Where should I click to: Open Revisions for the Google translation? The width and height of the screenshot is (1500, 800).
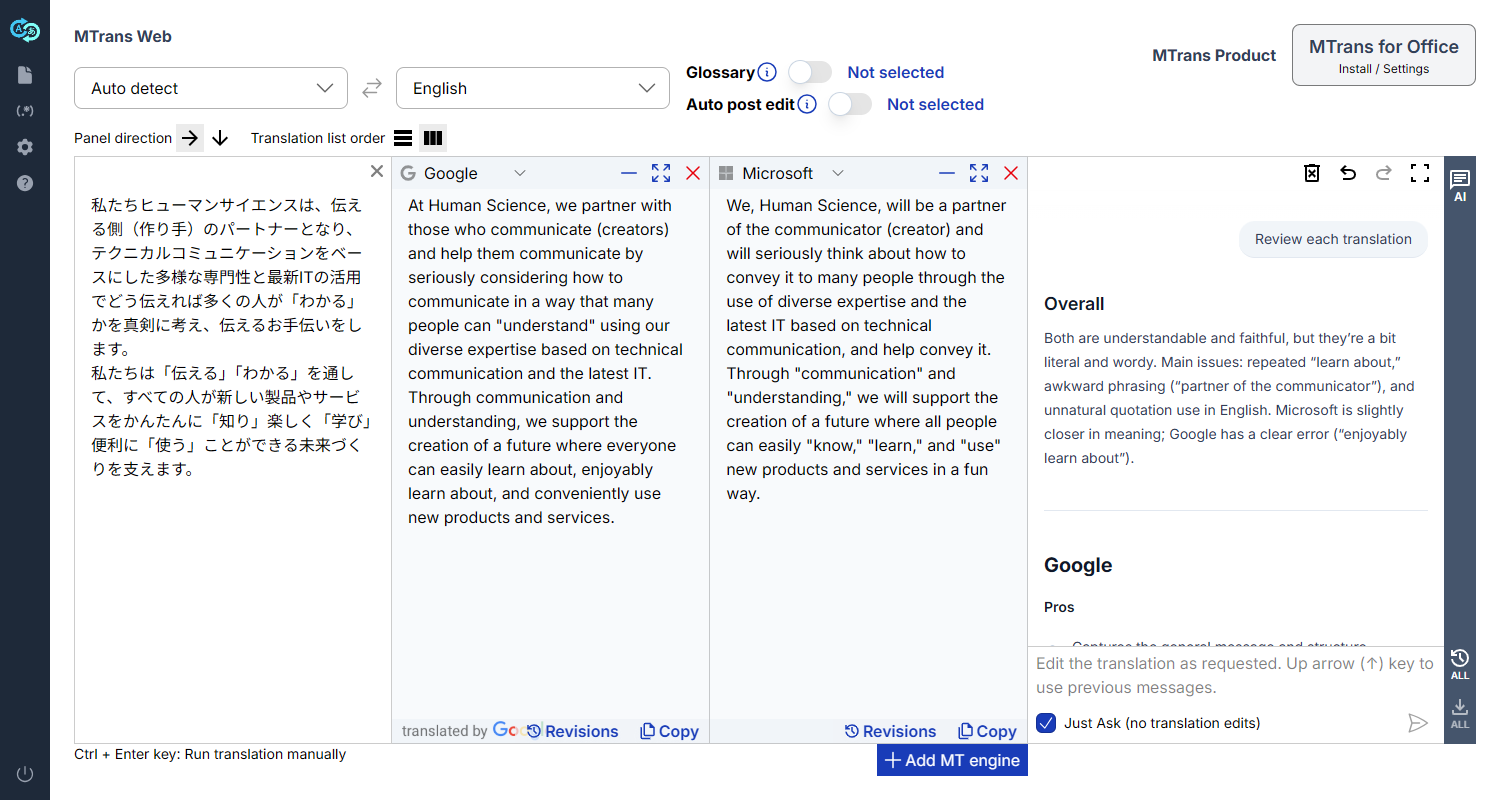(573, 731)
